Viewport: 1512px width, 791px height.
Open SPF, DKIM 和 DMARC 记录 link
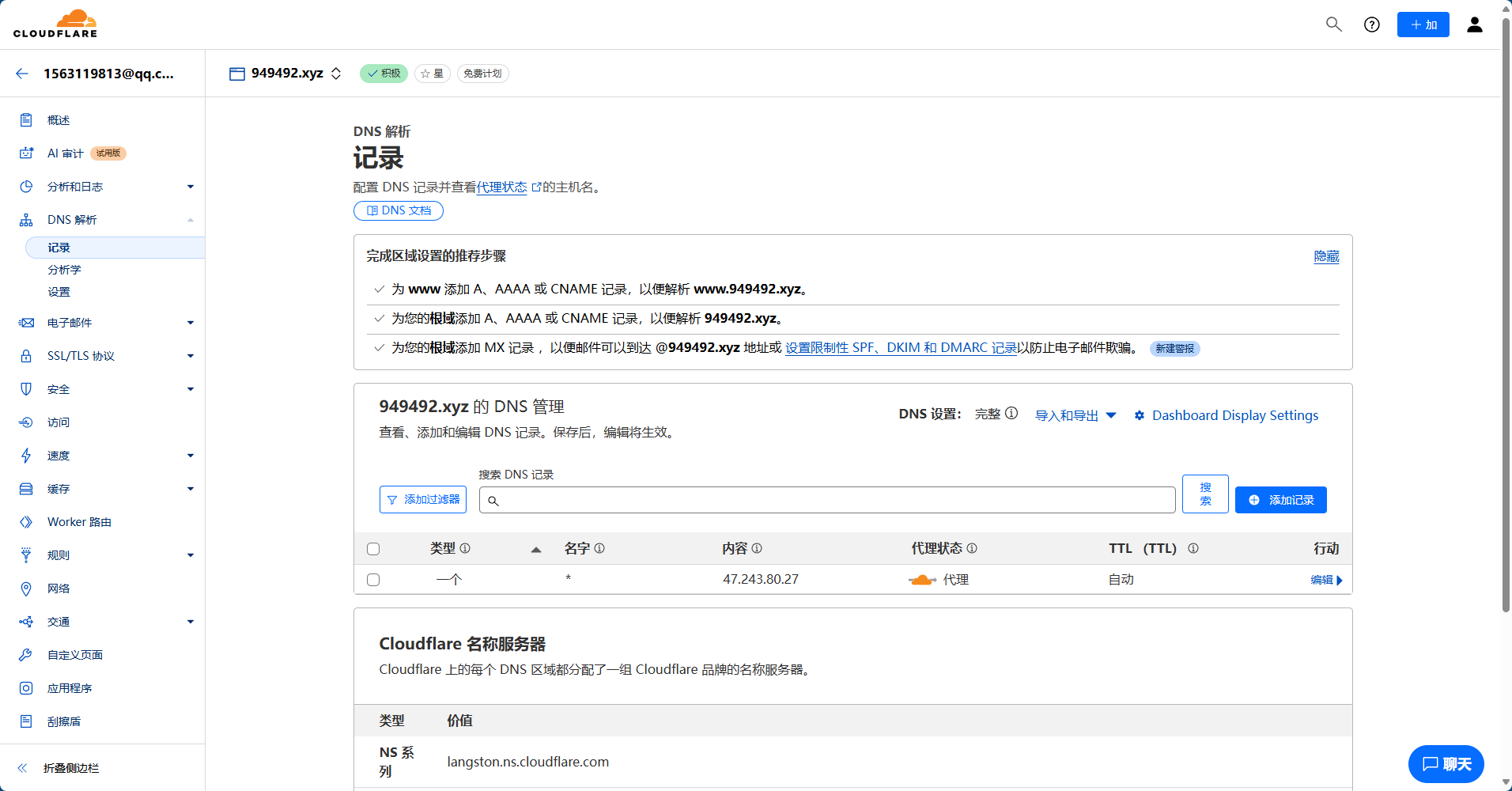pyautogui.click(x=901, y=348)
